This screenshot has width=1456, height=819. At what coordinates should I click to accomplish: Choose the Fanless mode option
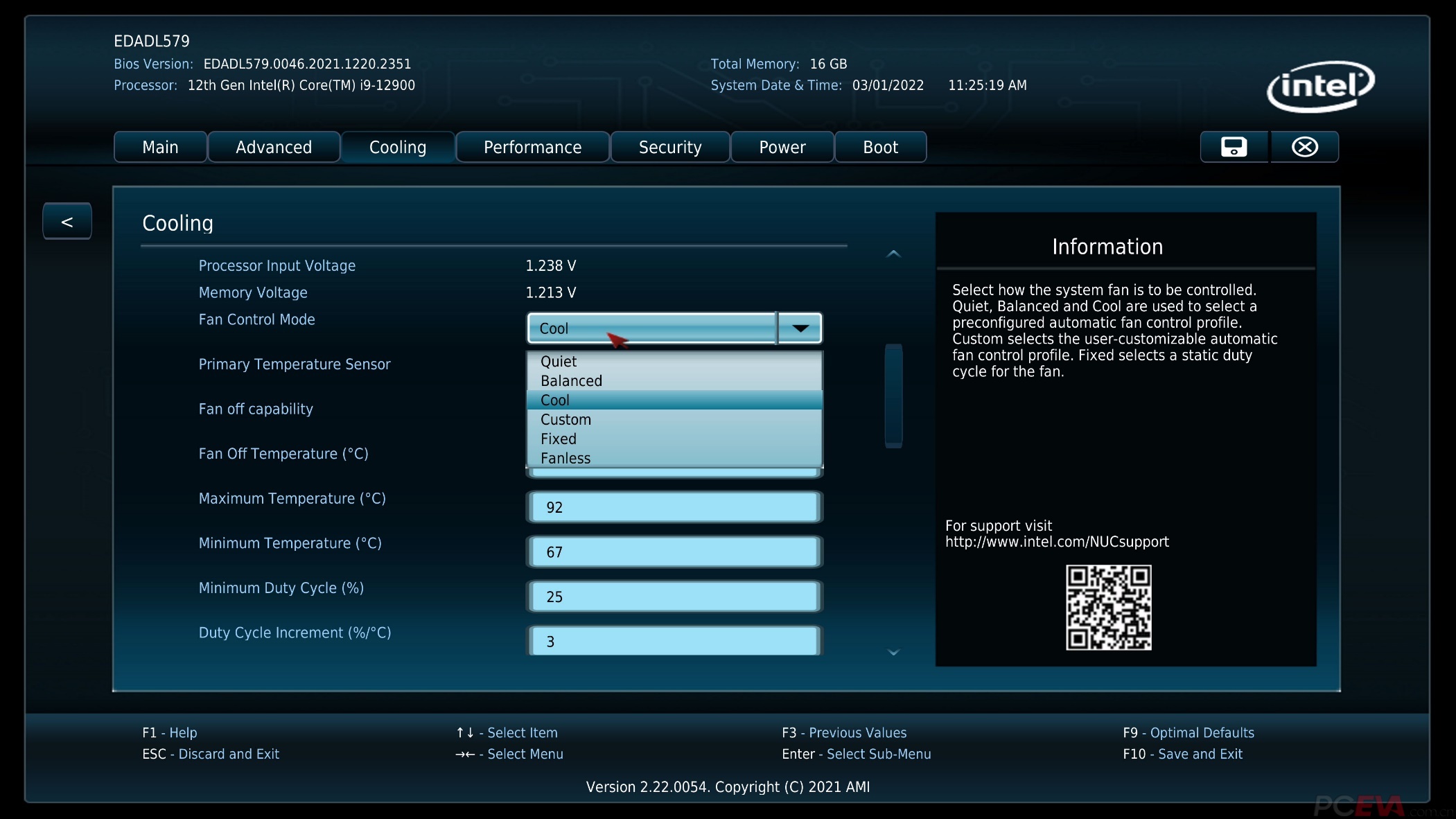(x=565, y=458)
